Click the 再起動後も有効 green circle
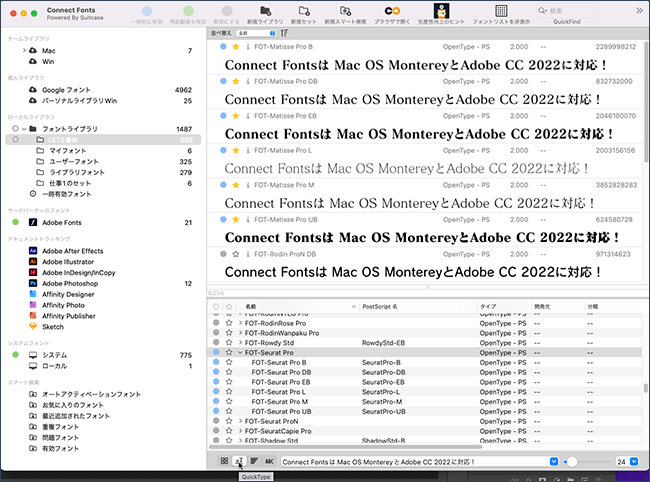 click(188, 11)
